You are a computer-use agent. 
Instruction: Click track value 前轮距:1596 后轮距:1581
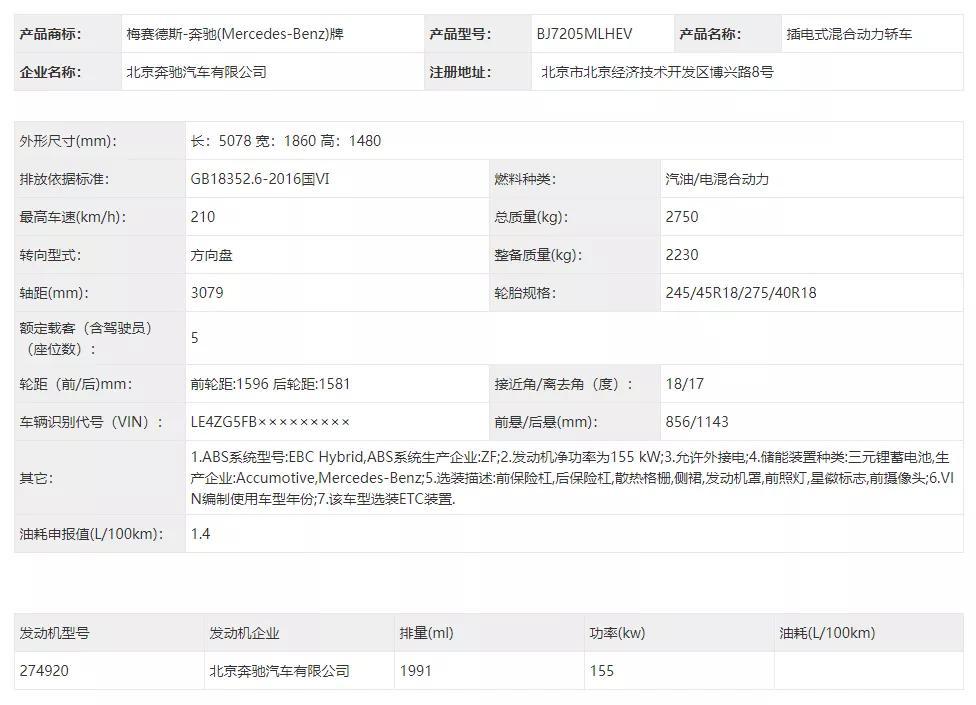(270, 384)
